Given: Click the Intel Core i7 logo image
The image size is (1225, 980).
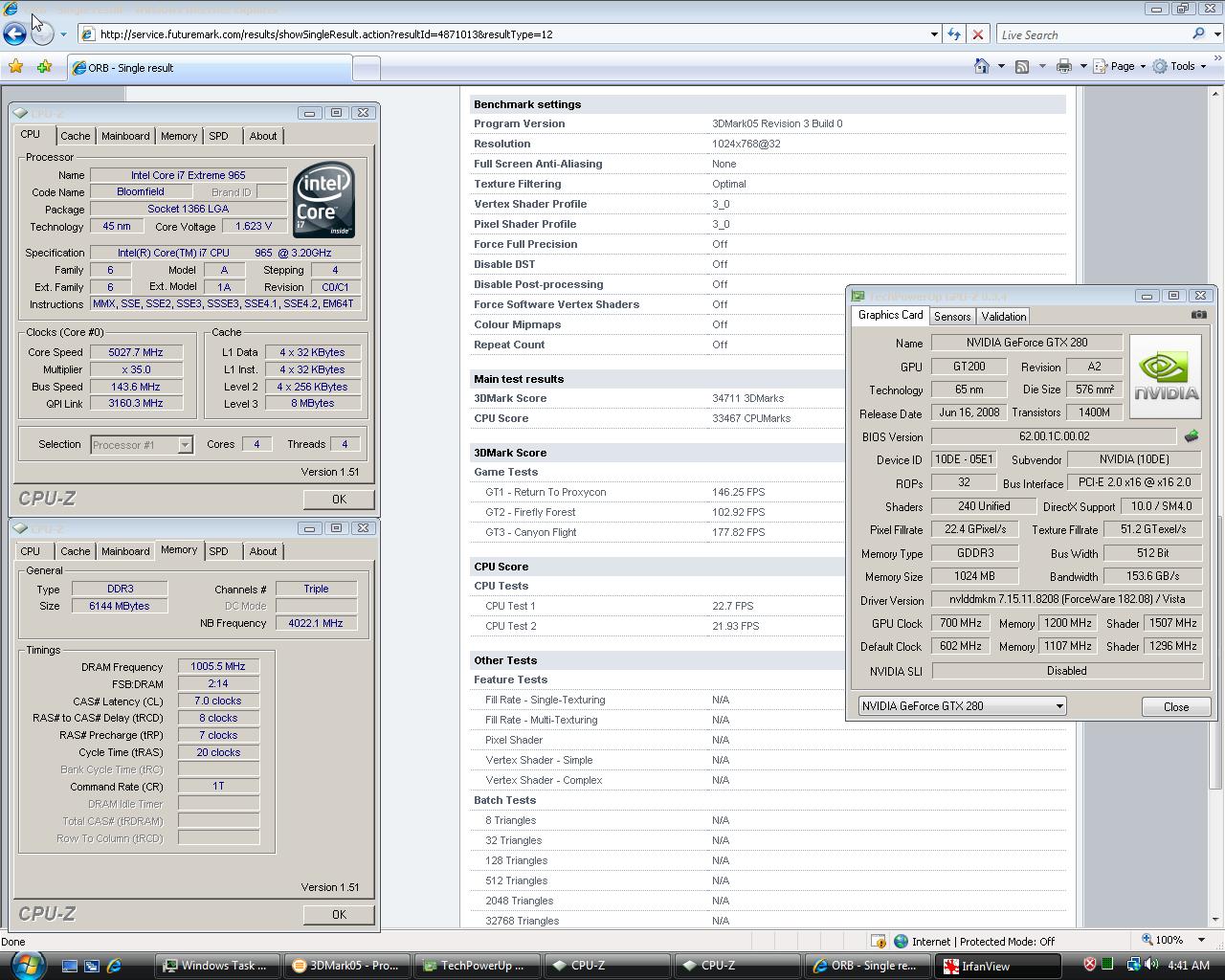Looking at the screenshot, I should point(323,199).
